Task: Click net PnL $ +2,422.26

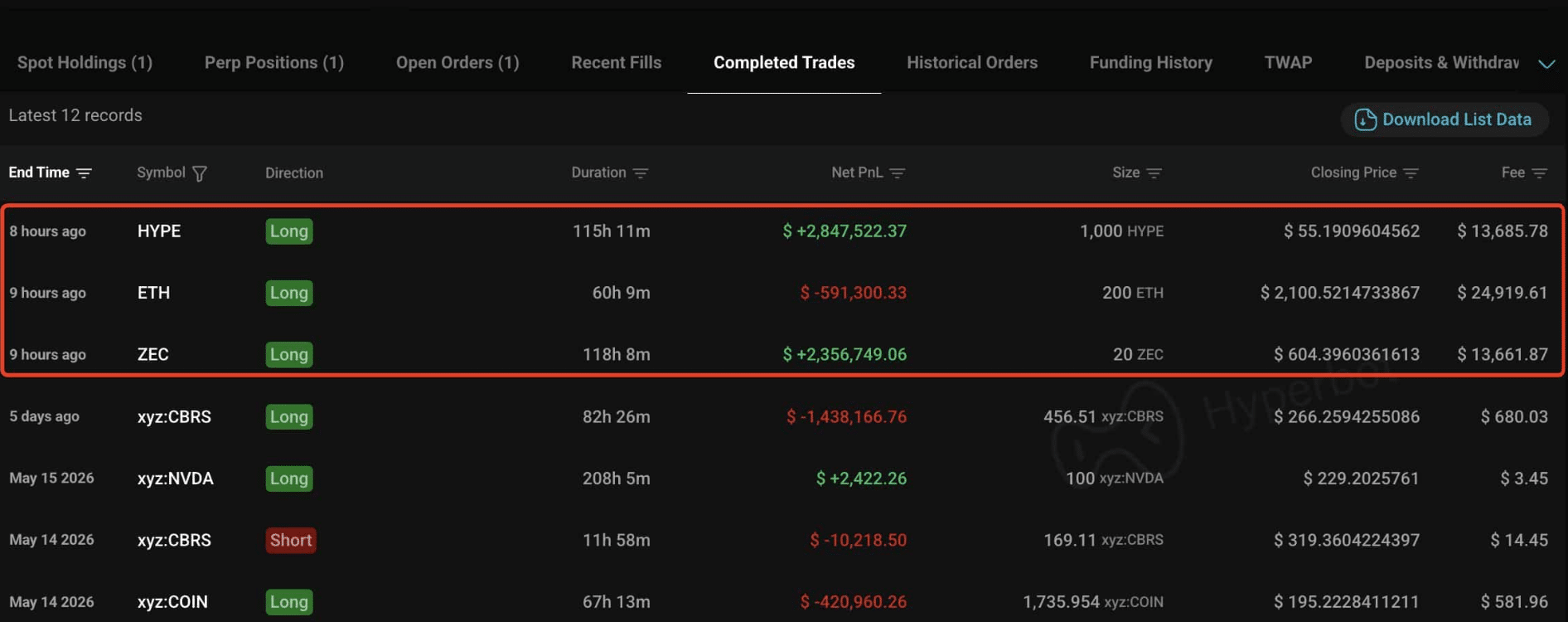Action: [x=861, y=479]
